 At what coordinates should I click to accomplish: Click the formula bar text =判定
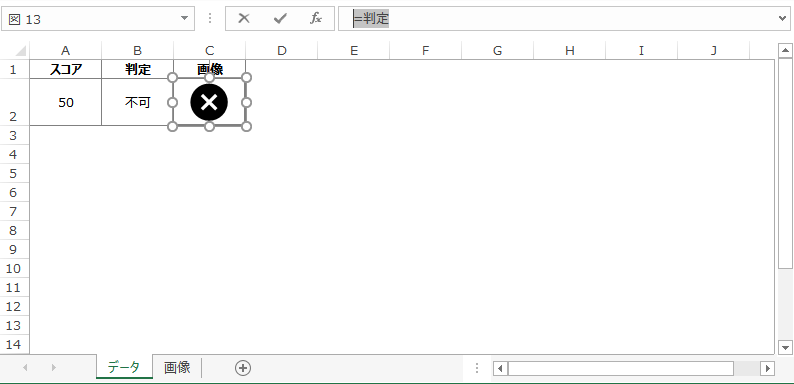[371, 19]
